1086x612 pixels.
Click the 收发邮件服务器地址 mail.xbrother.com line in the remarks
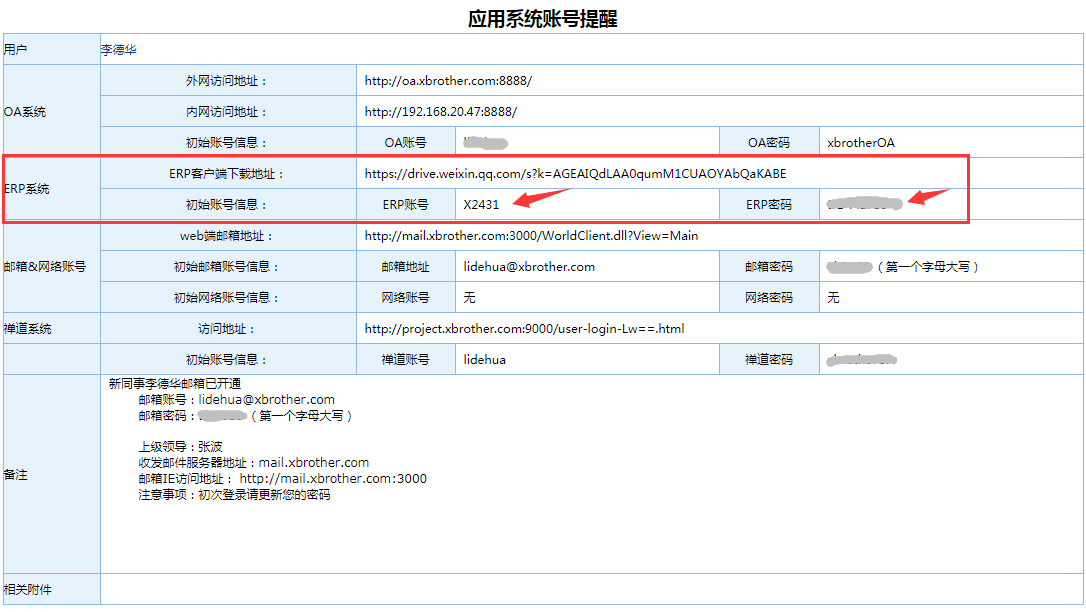pyautogui.click(x=254, y=463)
